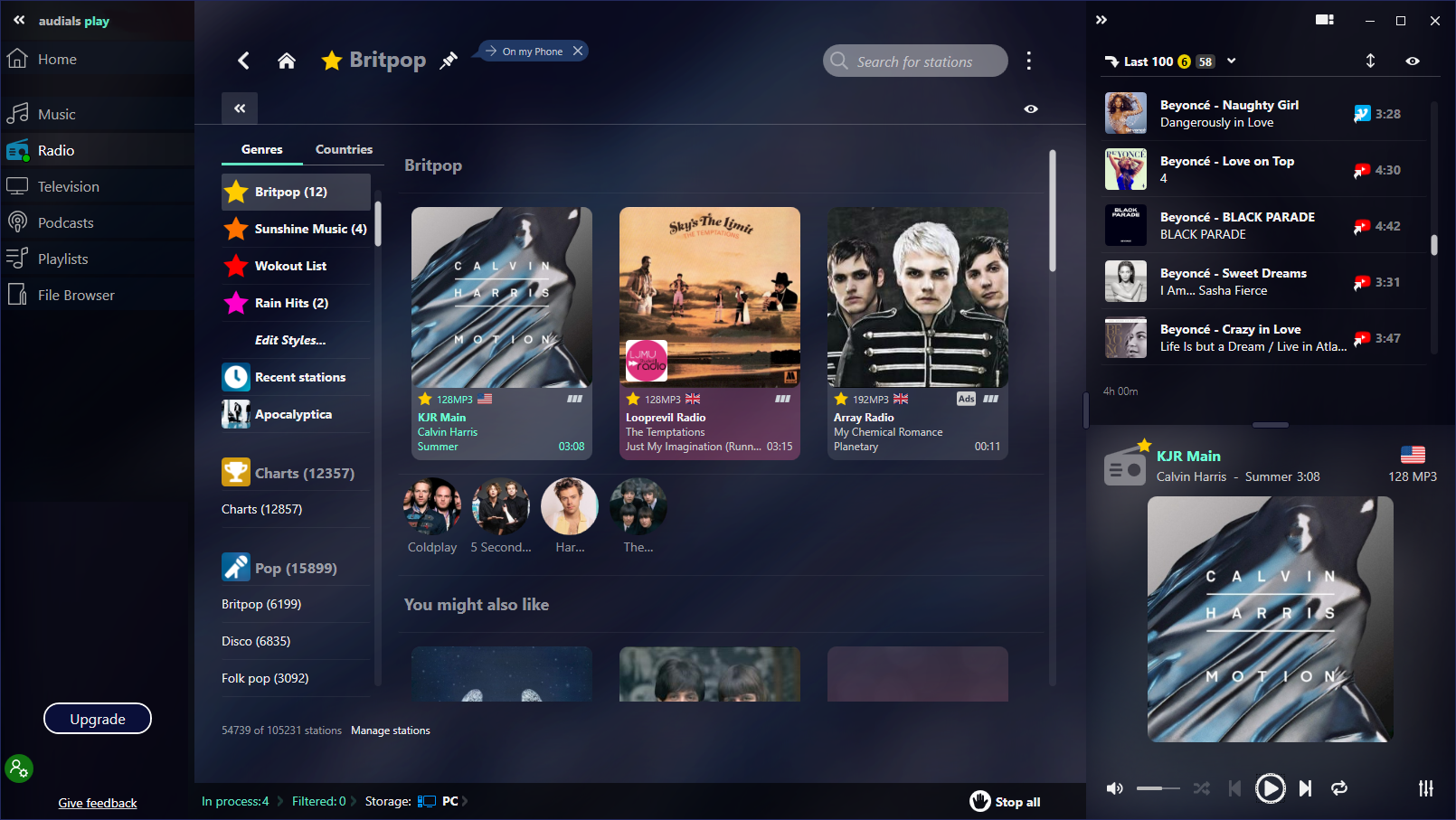Click the home icon in station toolbar
1456x820 pixels.
(287, 61)
